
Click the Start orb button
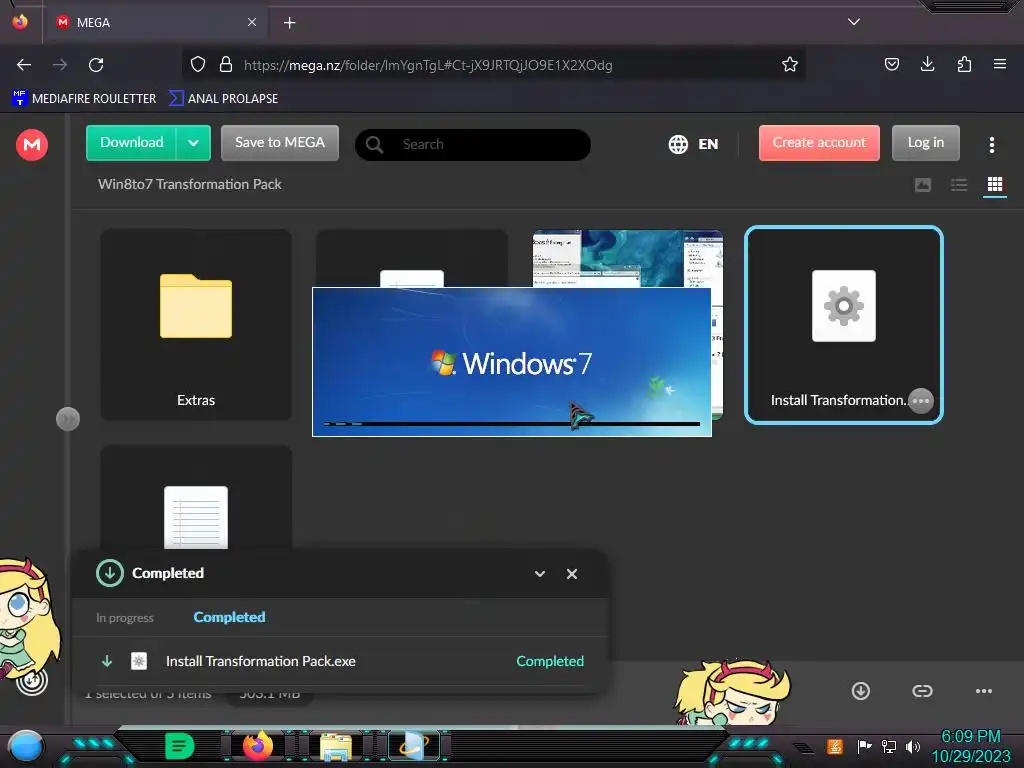tap(26, 746)
